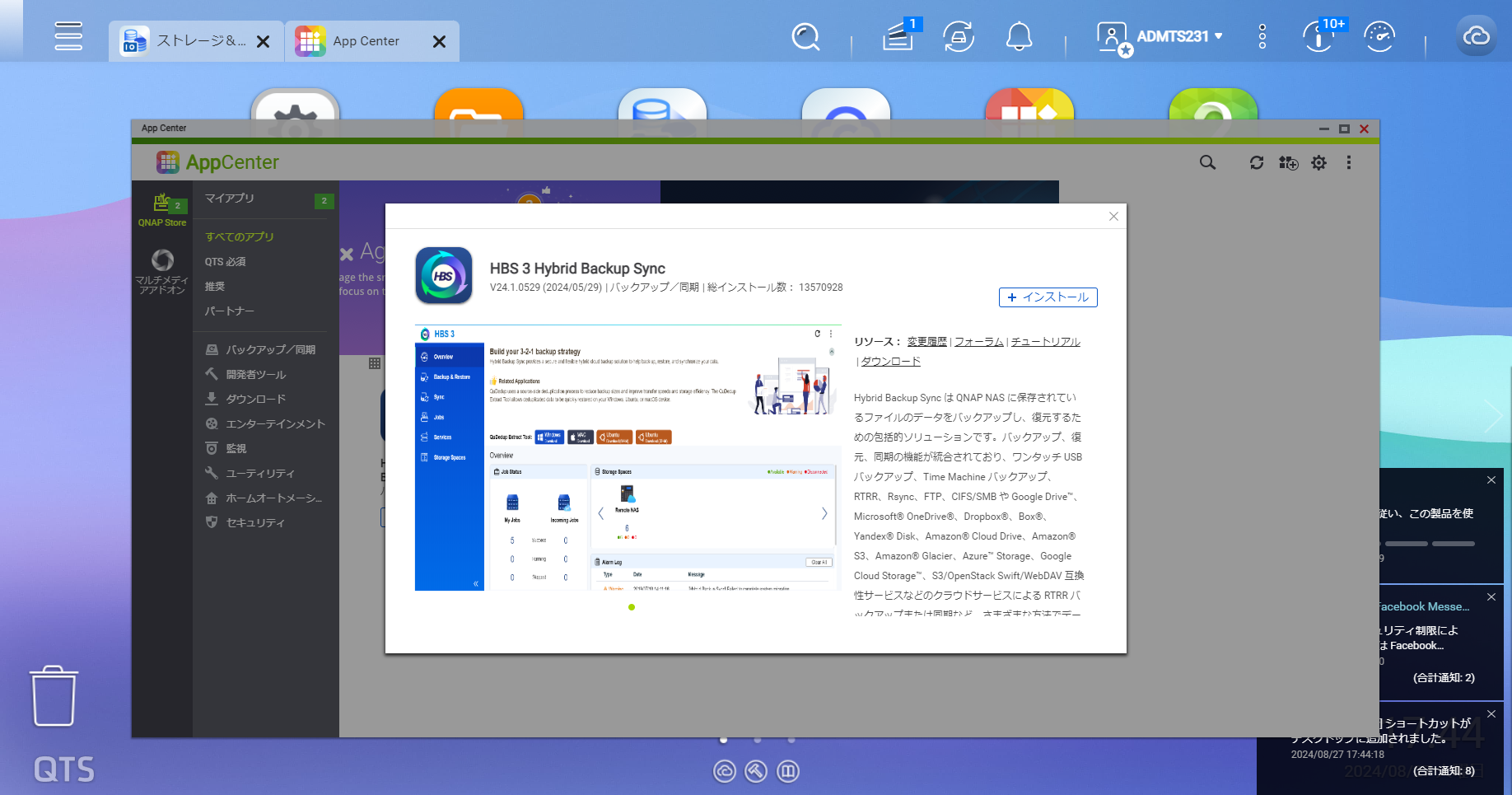Dismiss the Facebook Messenger notification

coord(1491,596)
